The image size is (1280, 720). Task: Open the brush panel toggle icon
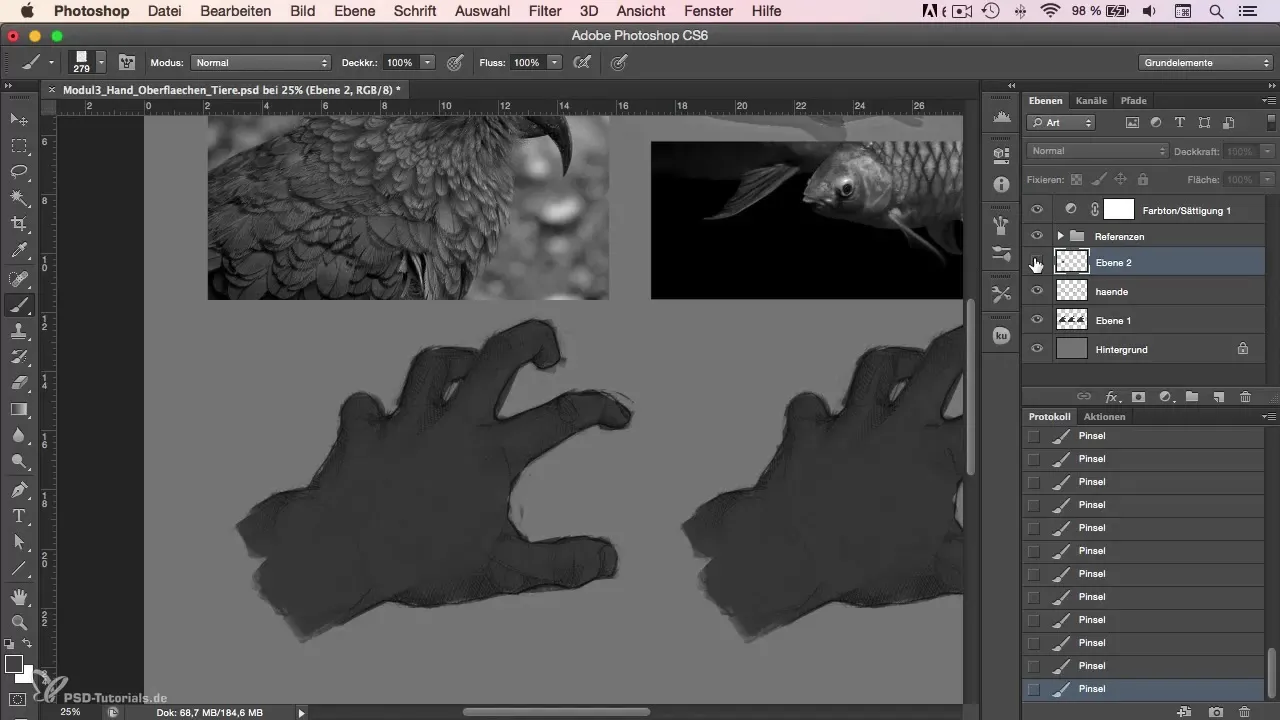pos(127,62)
